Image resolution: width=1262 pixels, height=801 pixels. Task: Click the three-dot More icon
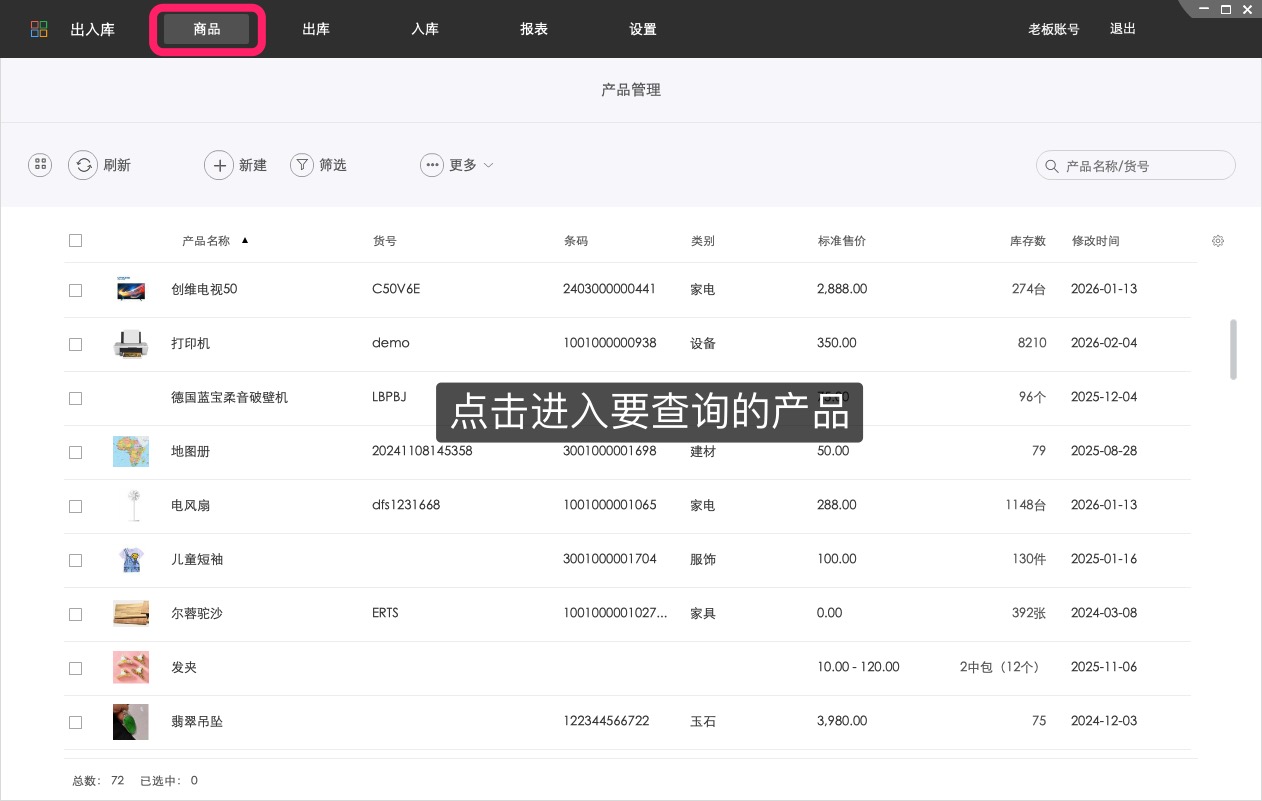click(x=432, y=165)
